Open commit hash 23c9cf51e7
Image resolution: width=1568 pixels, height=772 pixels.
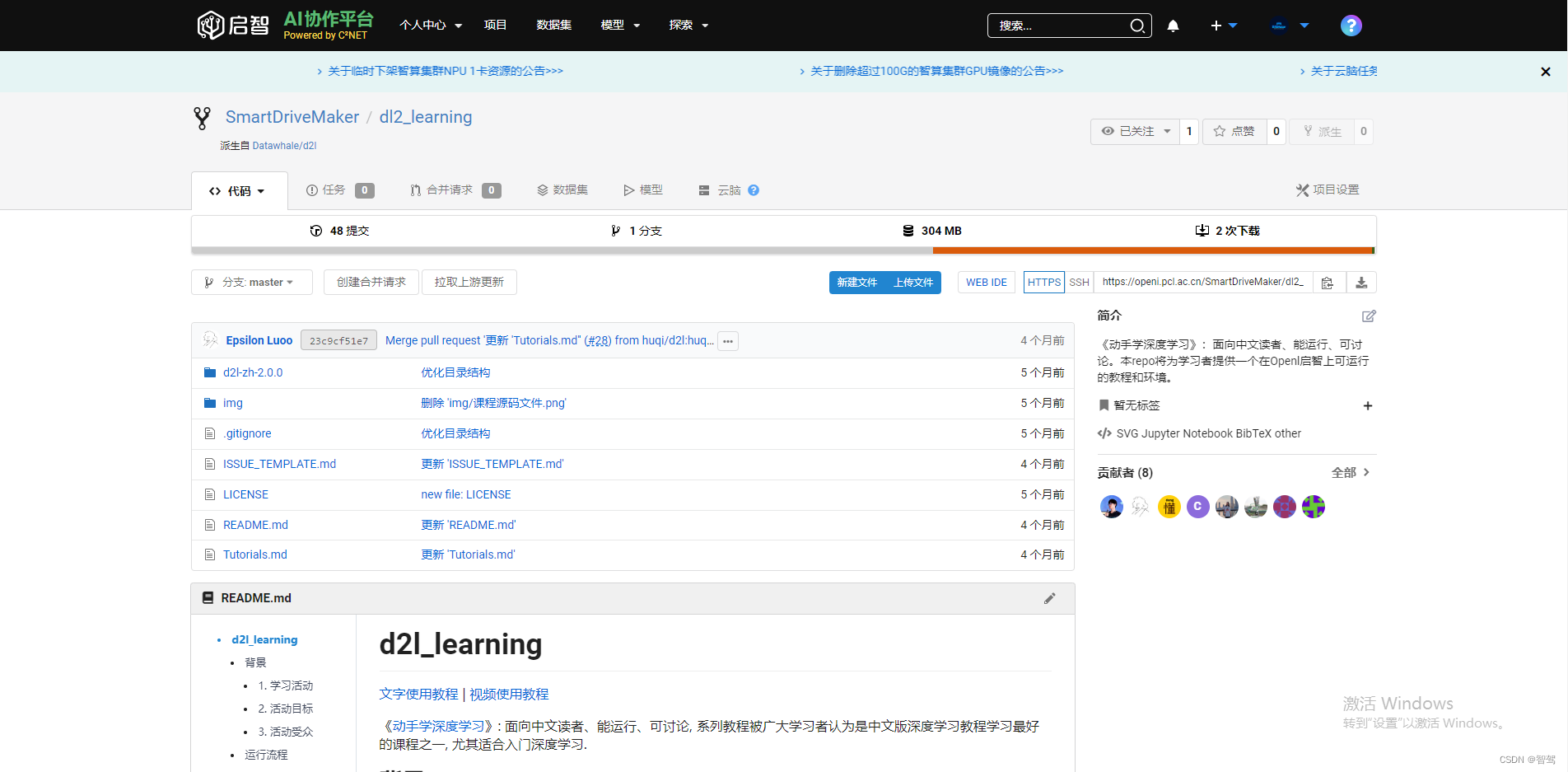pyautogui.click(x=338, y=340)
